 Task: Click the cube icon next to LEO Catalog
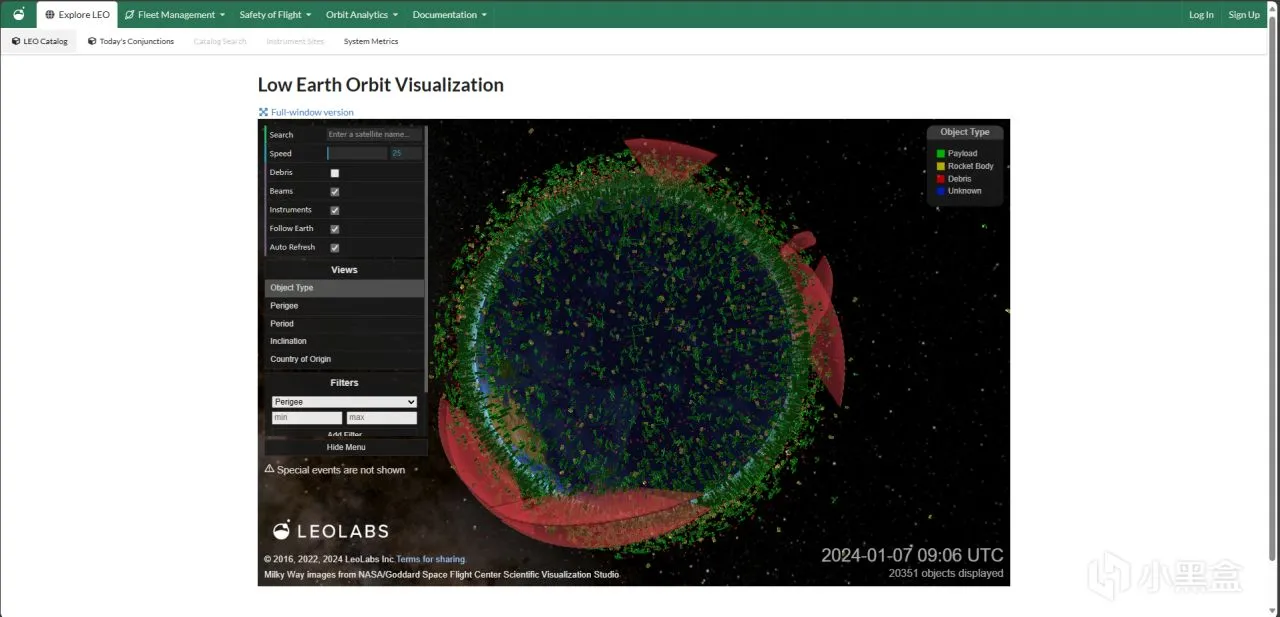pyautogui.click(x=16, y=41)
